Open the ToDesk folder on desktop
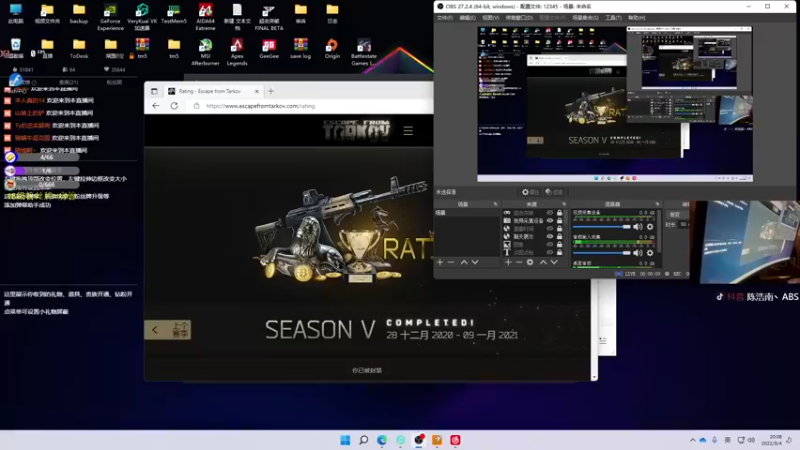The width and height of the screenshot is (800, 450). [79, 48]
